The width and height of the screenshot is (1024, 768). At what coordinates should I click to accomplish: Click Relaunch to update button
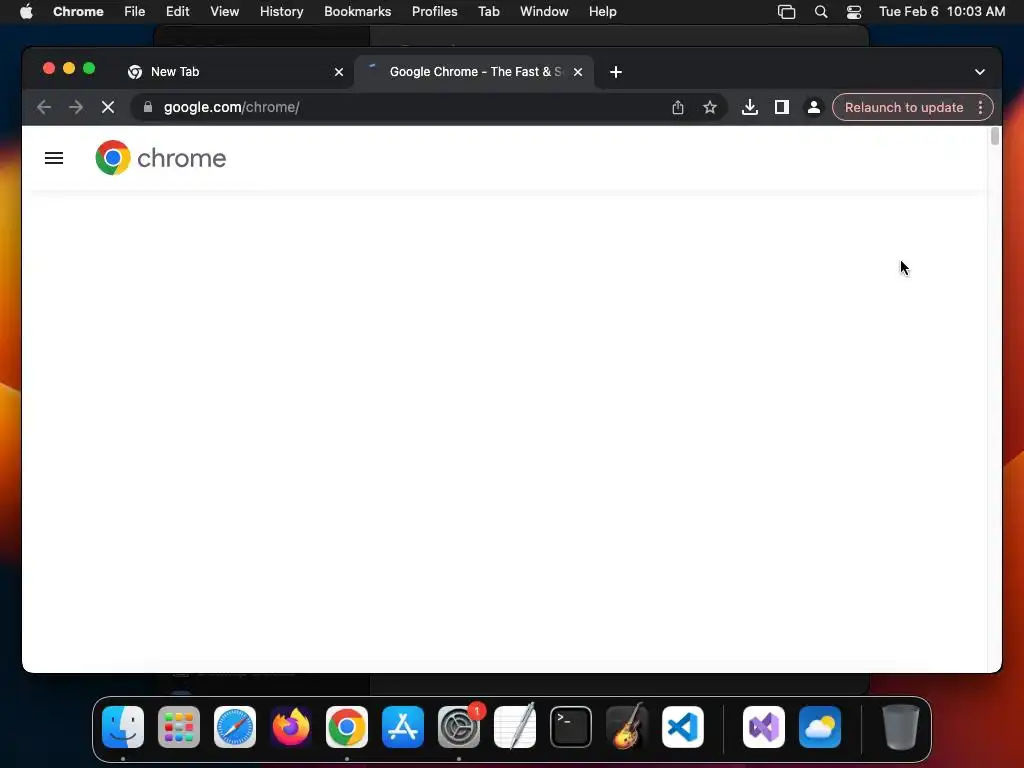click(x=904, y=107)
